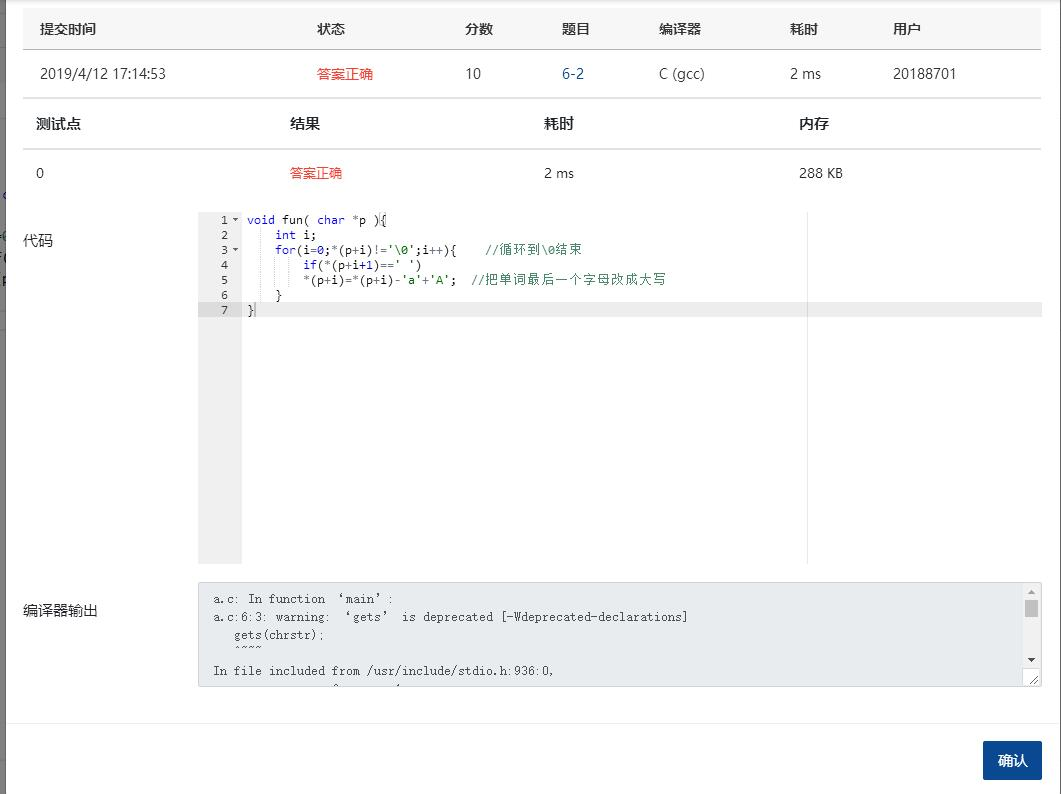Click the 分数 column header
Image resolution: width=1061 pixels, height=794 pixels.
479,29
